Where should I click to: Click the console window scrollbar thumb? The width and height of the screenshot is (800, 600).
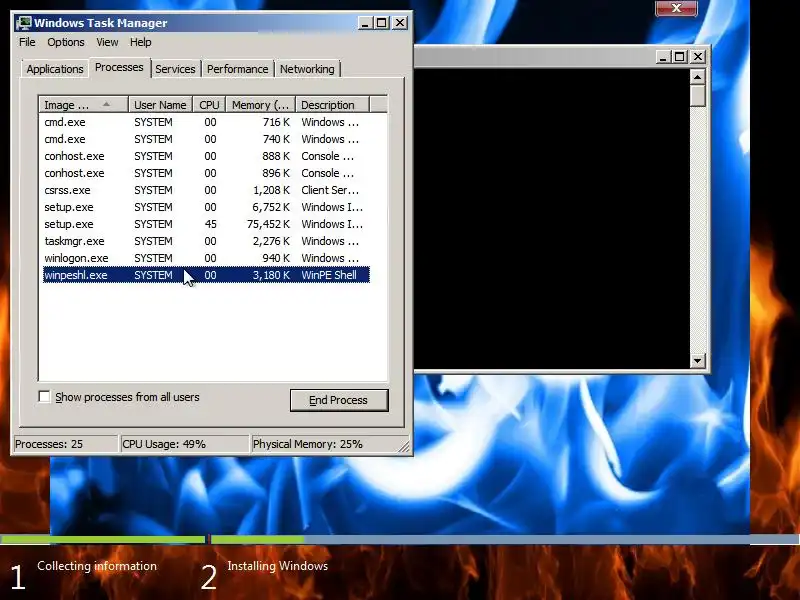click(697, 96)
